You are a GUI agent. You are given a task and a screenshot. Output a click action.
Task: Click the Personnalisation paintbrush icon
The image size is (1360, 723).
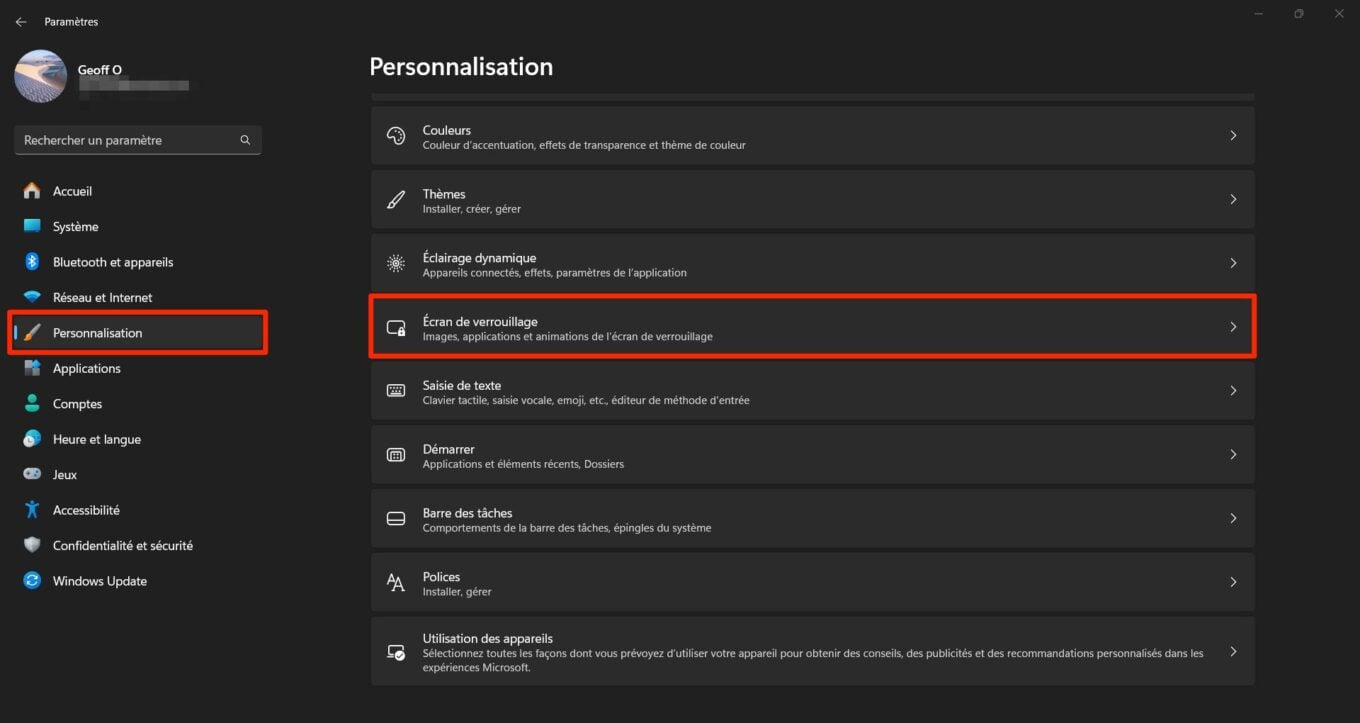click(32, 333)
